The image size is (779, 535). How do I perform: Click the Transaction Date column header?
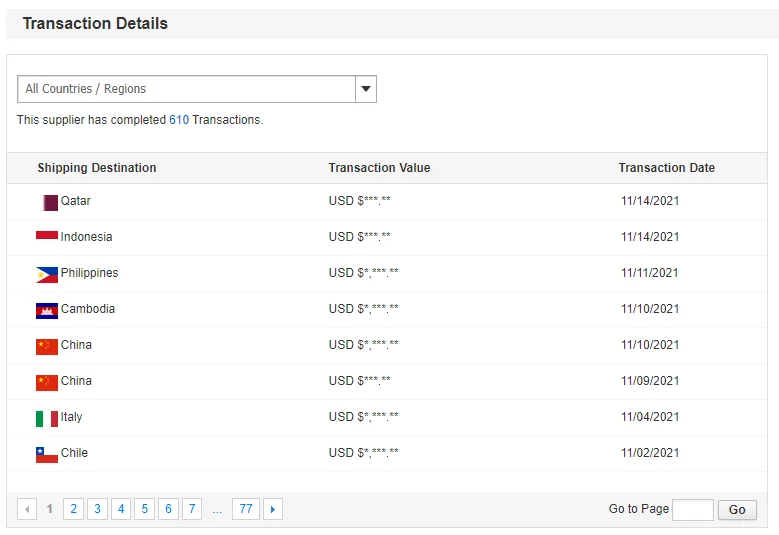point(666,168)
